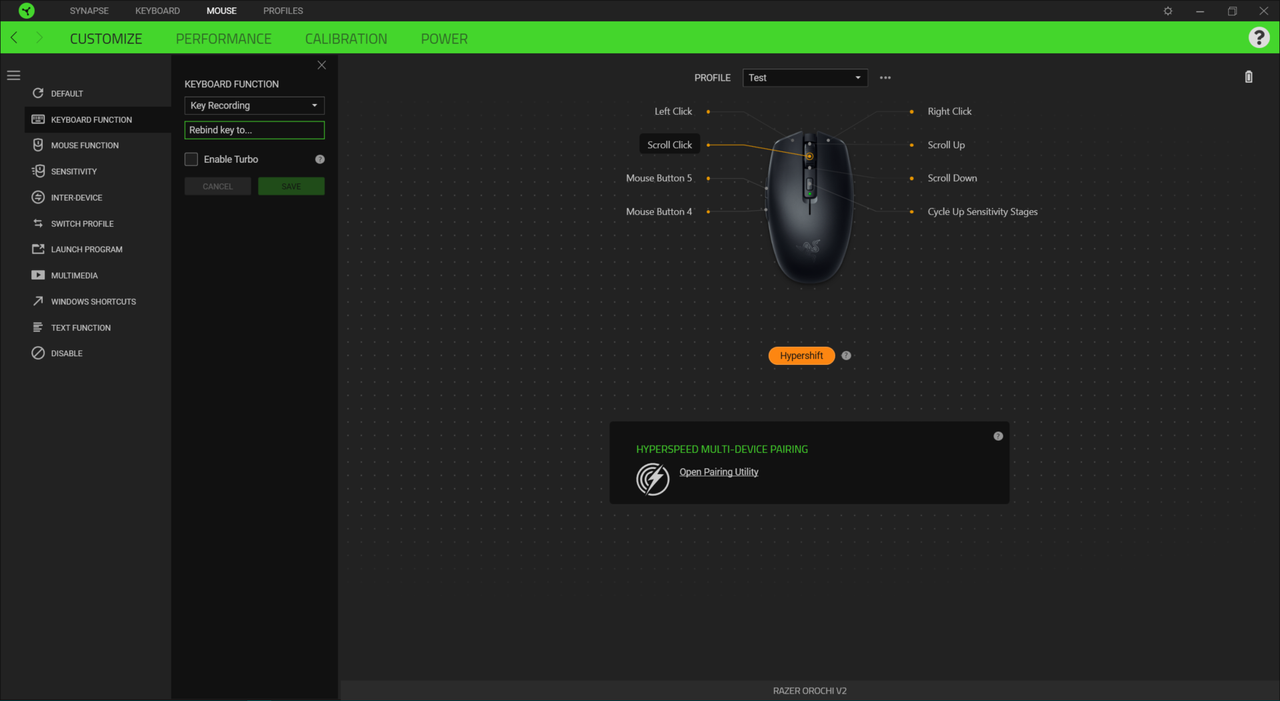Select the Mouse Button 5 assignment
The width and height of the screenshot is (1280, 701).
pyautogui.click(x=659, y=178)
